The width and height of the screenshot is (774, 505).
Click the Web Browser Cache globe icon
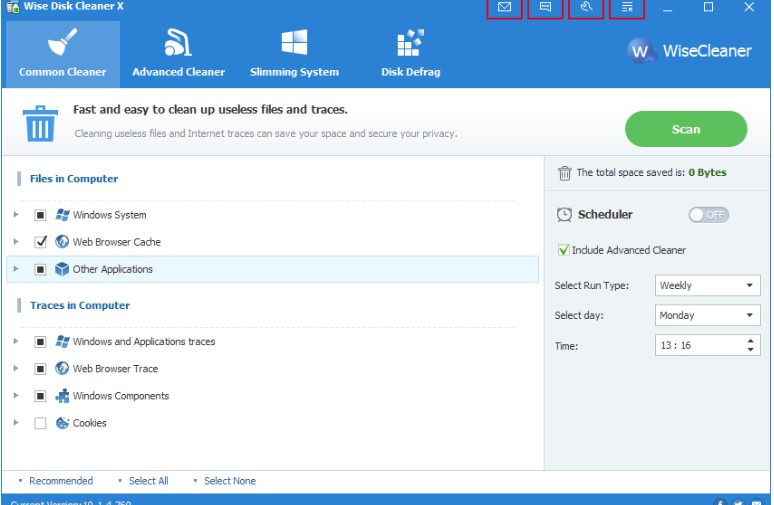click(x=62, y=242)
